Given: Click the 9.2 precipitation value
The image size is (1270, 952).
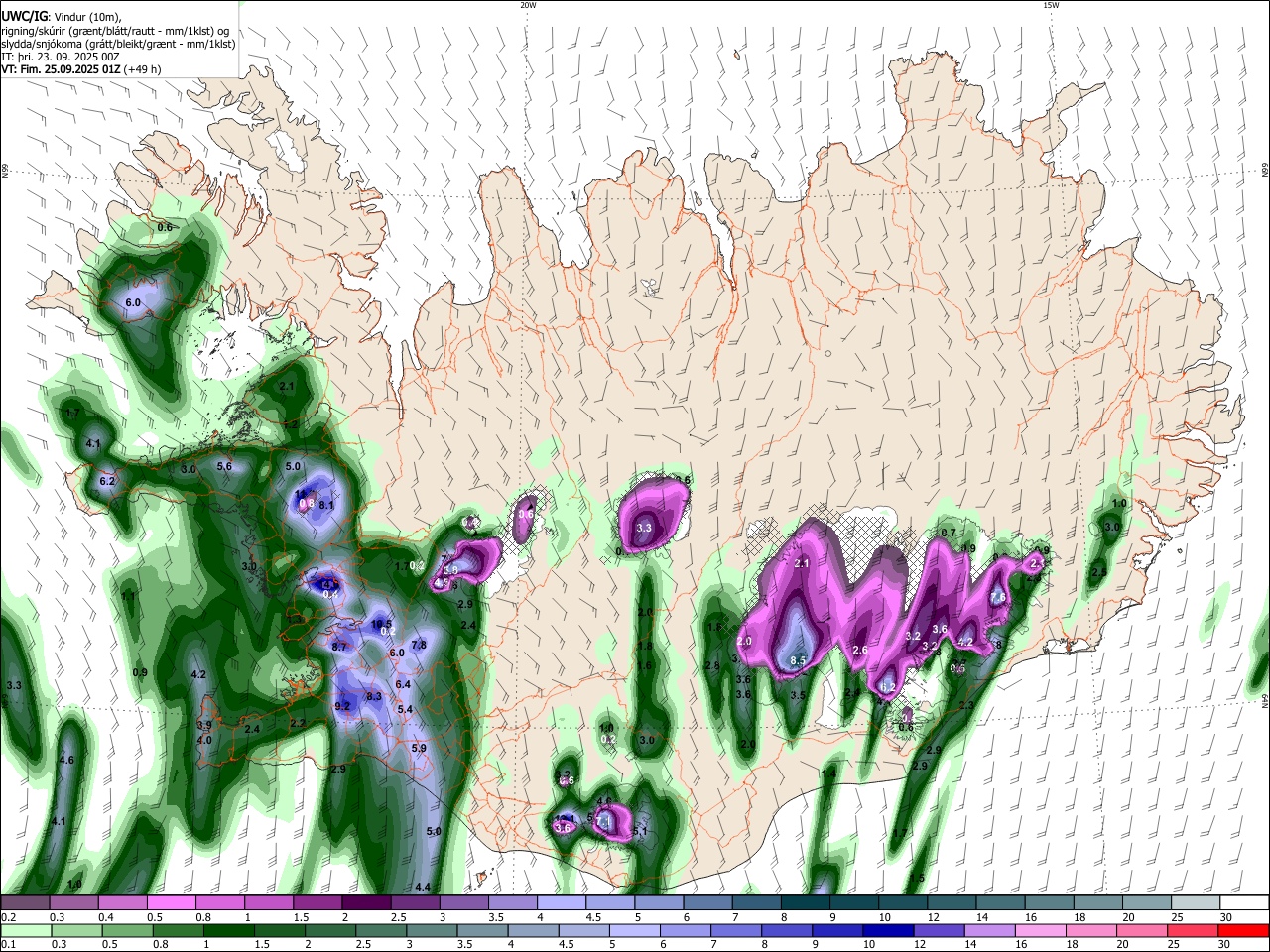Looking at the screenshot, I should coord(343,706).
